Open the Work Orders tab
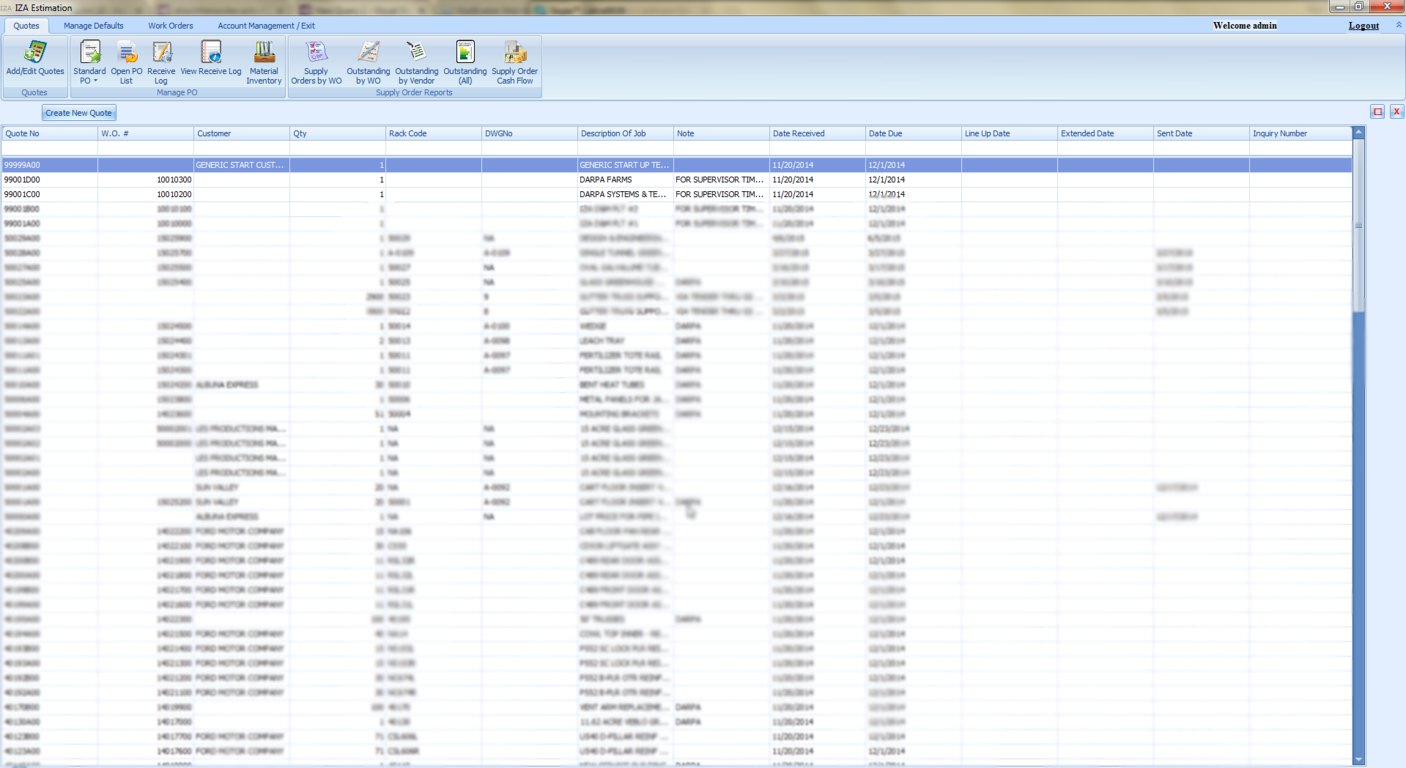This screenshot has height=768, width=1406. coord(170,26)
